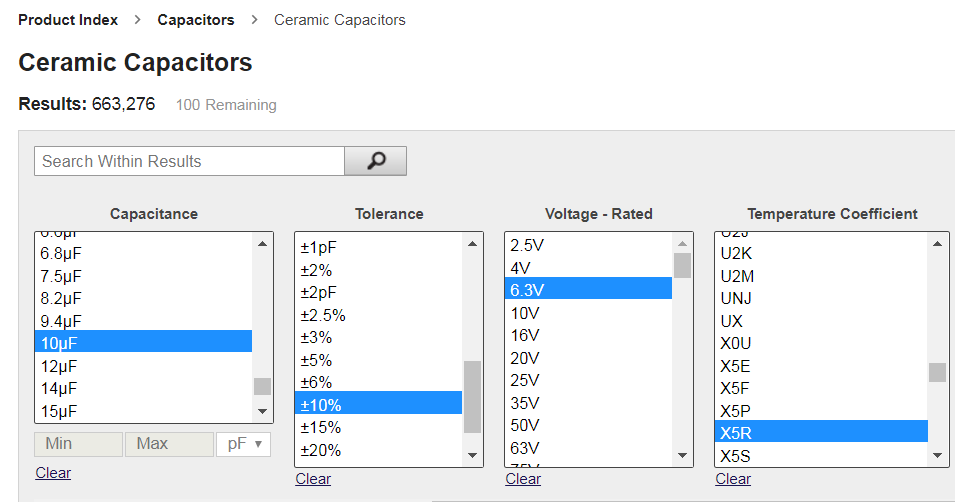Screen dimensions: 955x502
Task: Click the Search Within Results field
Action: 189,161
